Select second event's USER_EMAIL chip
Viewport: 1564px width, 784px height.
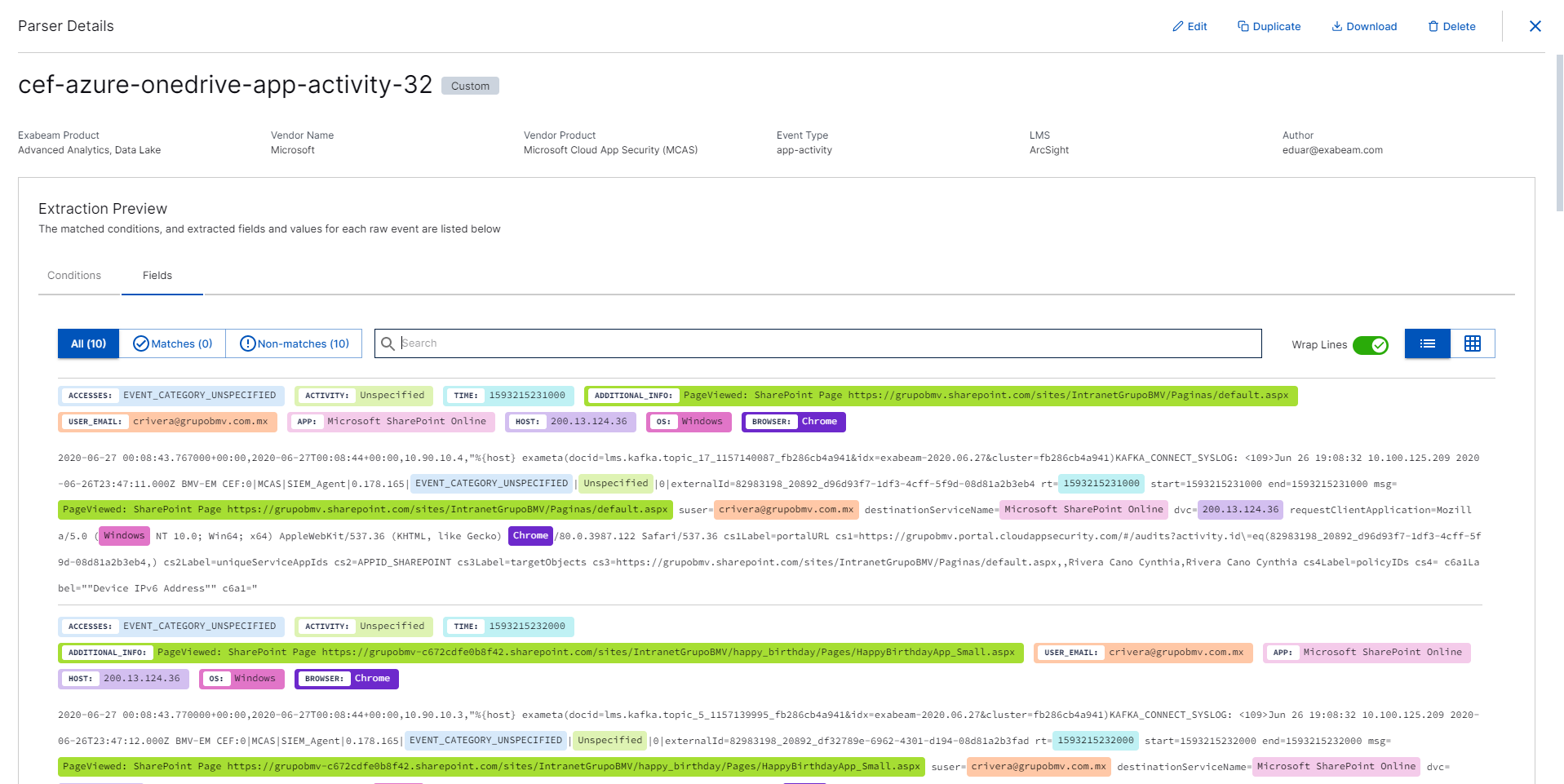(1143, 653)
